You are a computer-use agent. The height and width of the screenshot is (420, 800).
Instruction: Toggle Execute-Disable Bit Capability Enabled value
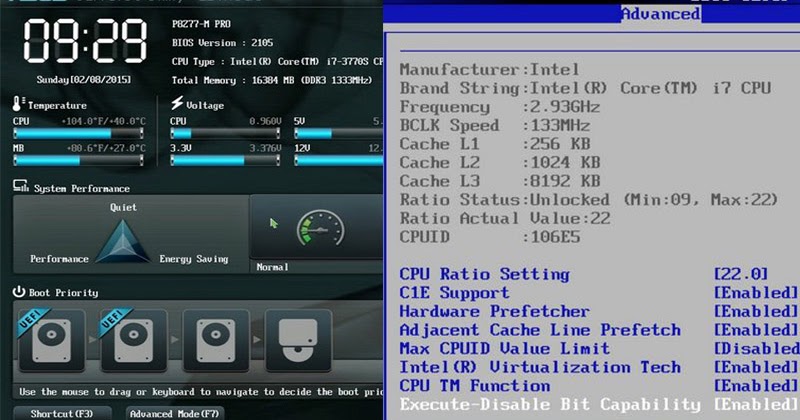755,405
